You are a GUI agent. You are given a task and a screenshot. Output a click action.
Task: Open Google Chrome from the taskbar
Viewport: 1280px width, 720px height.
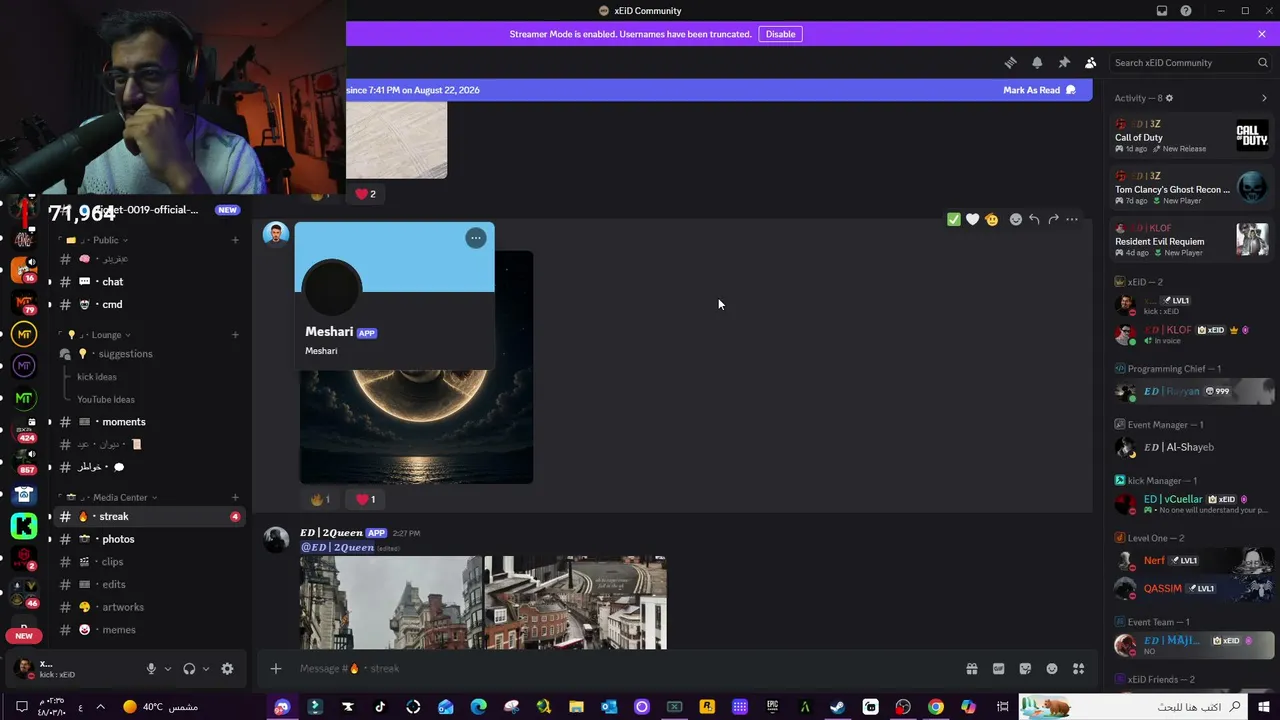[x=935, y=707]
